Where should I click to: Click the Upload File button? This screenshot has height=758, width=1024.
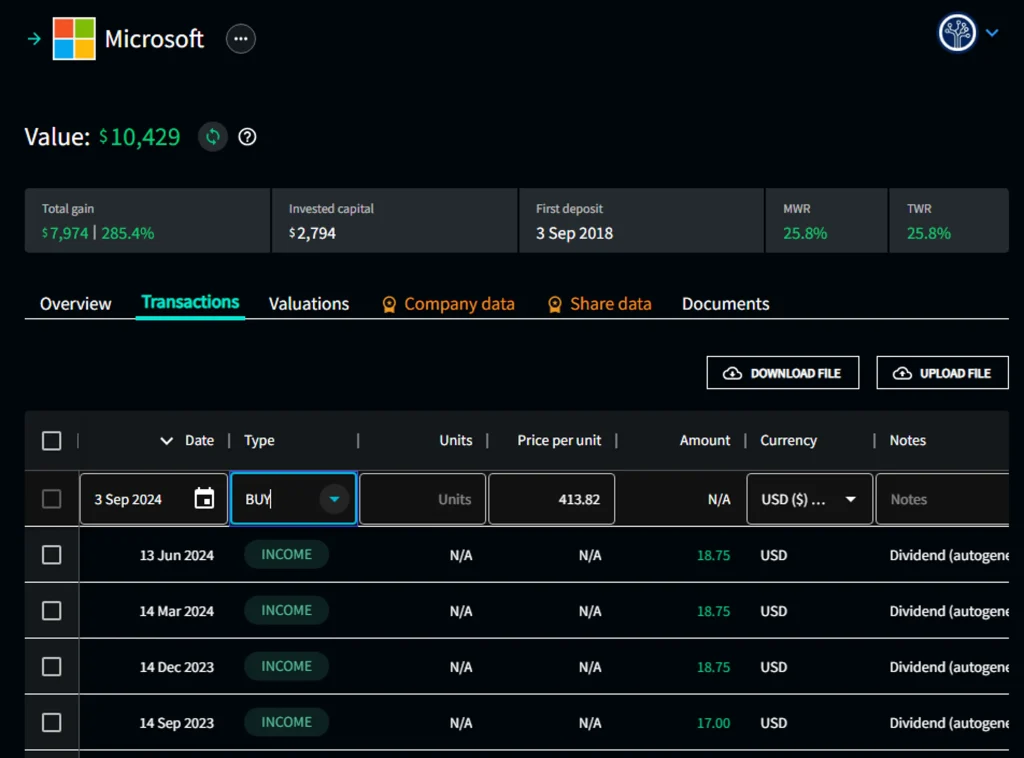pos(942,372)
